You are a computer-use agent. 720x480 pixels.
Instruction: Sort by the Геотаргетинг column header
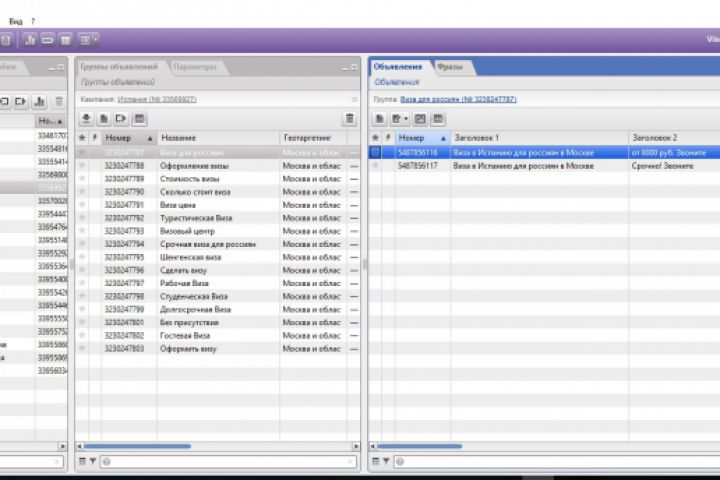pos(313,138)
